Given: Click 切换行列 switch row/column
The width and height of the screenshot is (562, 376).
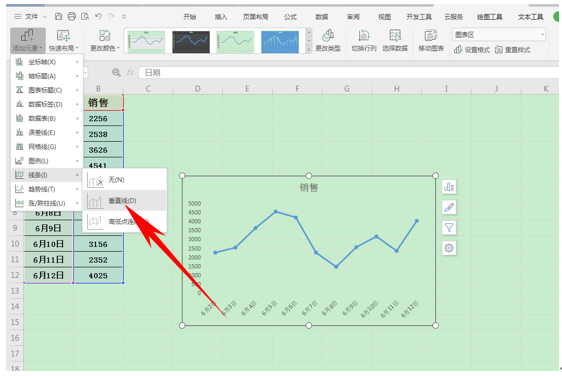Looking at the screenshot, I should pyautogui.click(x=364, y=40).
